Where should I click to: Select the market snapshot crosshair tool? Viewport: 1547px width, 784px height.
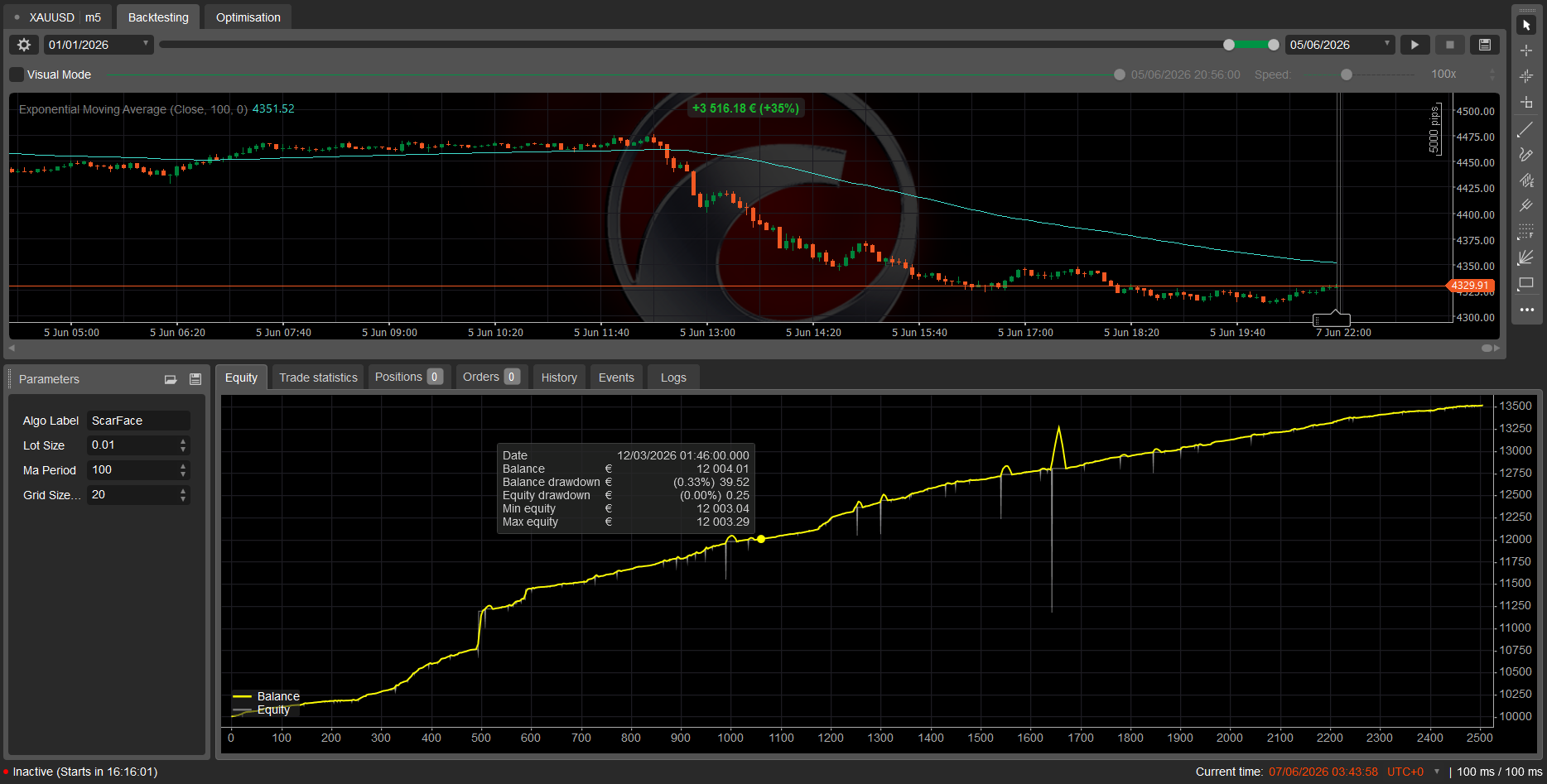point(1526,76)
